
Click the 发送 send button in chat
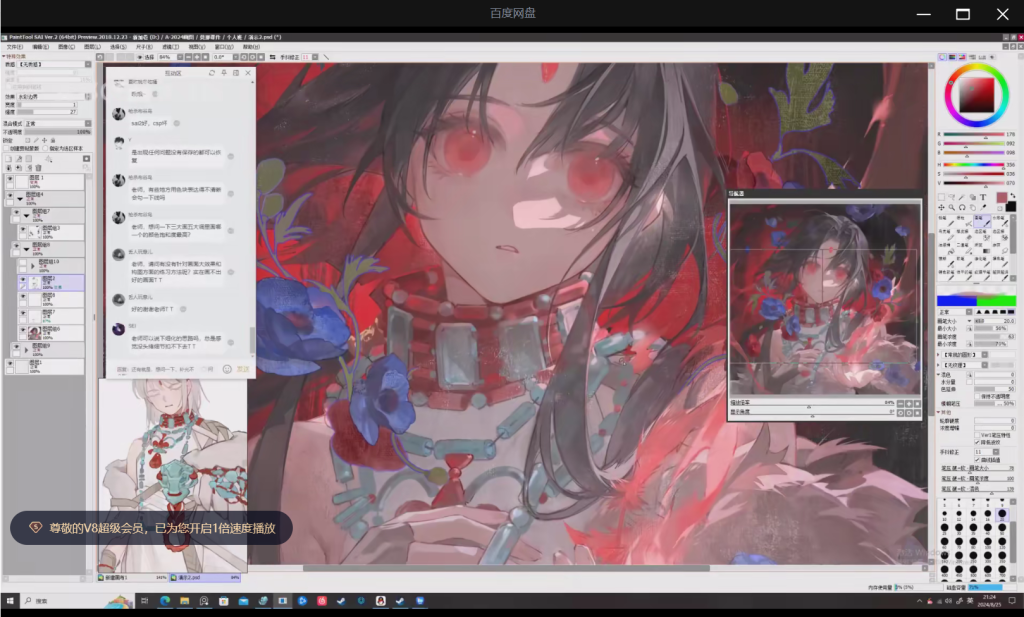coord(243,369)
